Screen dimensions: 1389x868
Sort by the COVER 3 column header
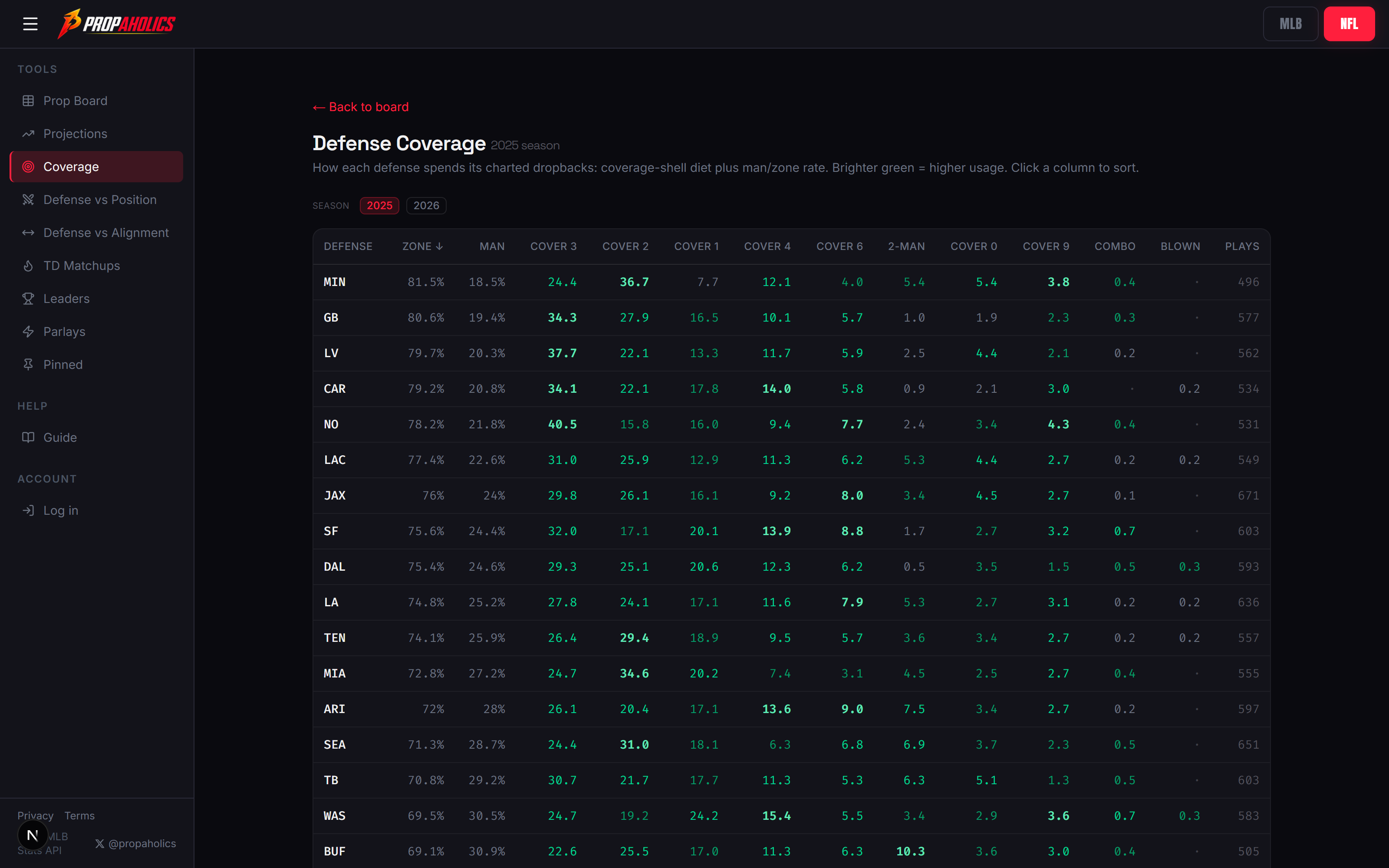coord(553,246)
